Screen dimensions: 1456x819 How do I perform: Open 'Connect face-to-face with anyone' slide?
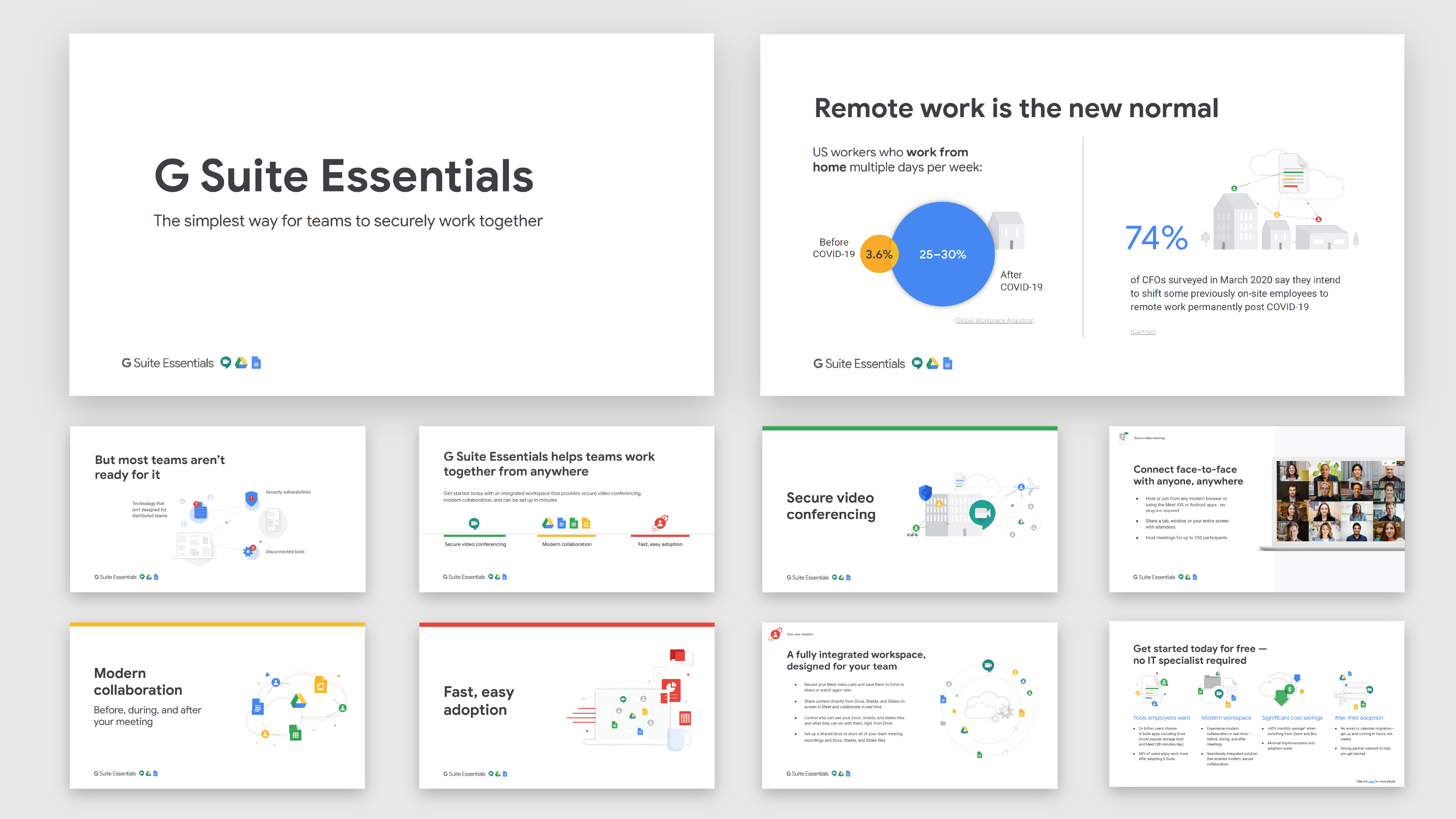pos(1257,509)
